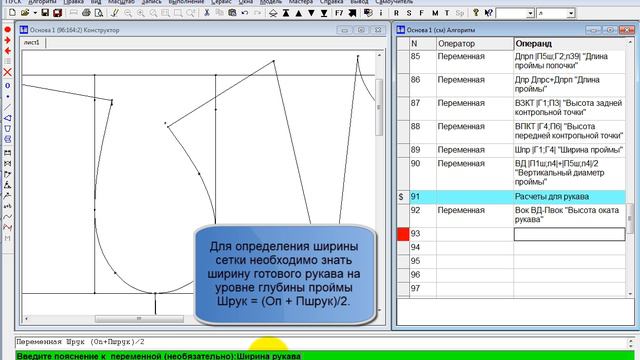Click the solid down triangle icon
The width and height of the screenshot is (640, 360).
pyautogui.click(x=311, y=13)
